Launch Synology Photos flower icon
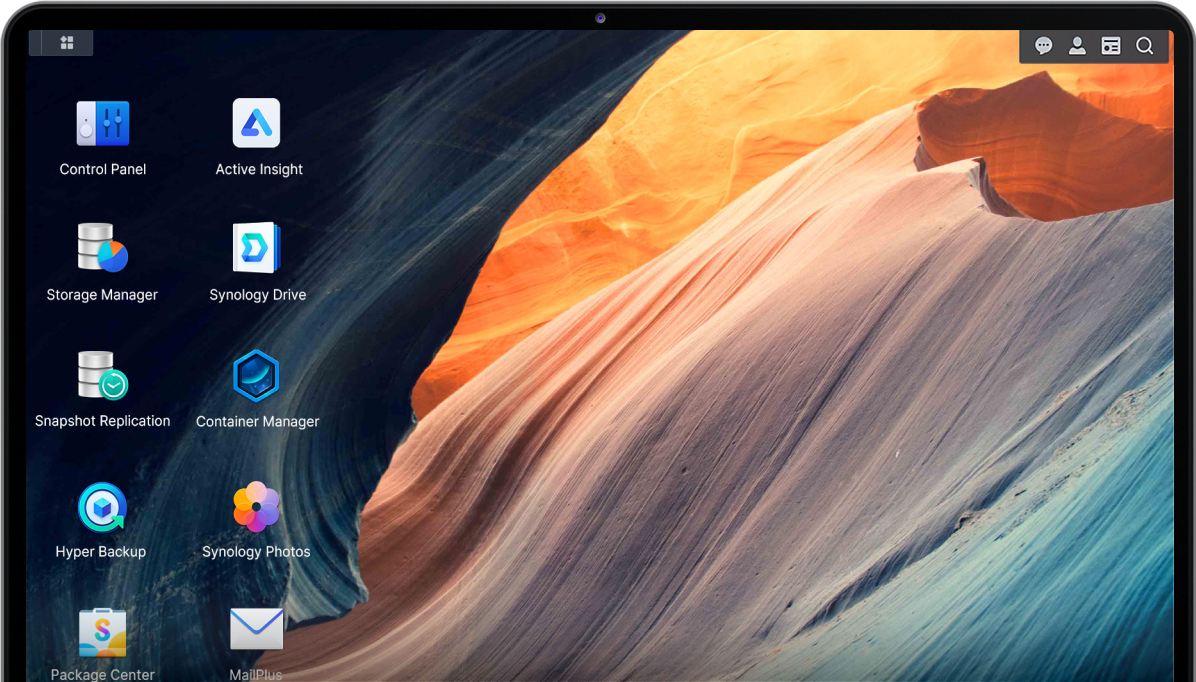 click(256, 507)
